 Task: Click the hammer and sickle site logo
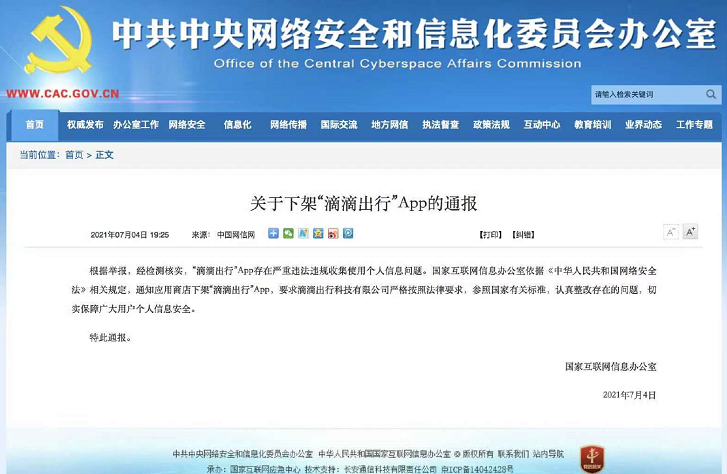click(x=59, y=41)
